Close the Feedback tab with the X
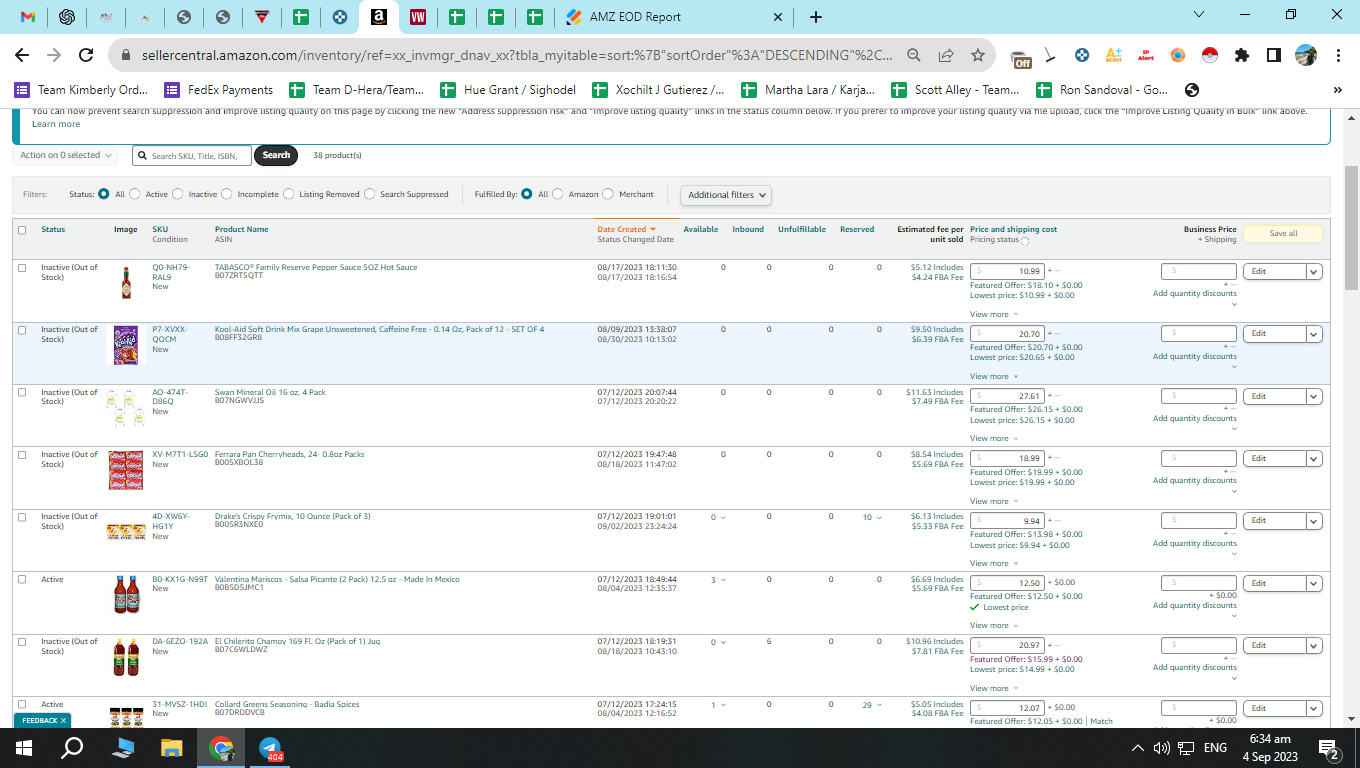This screenshot has height=768, width=1360. [x=63, y=720]
